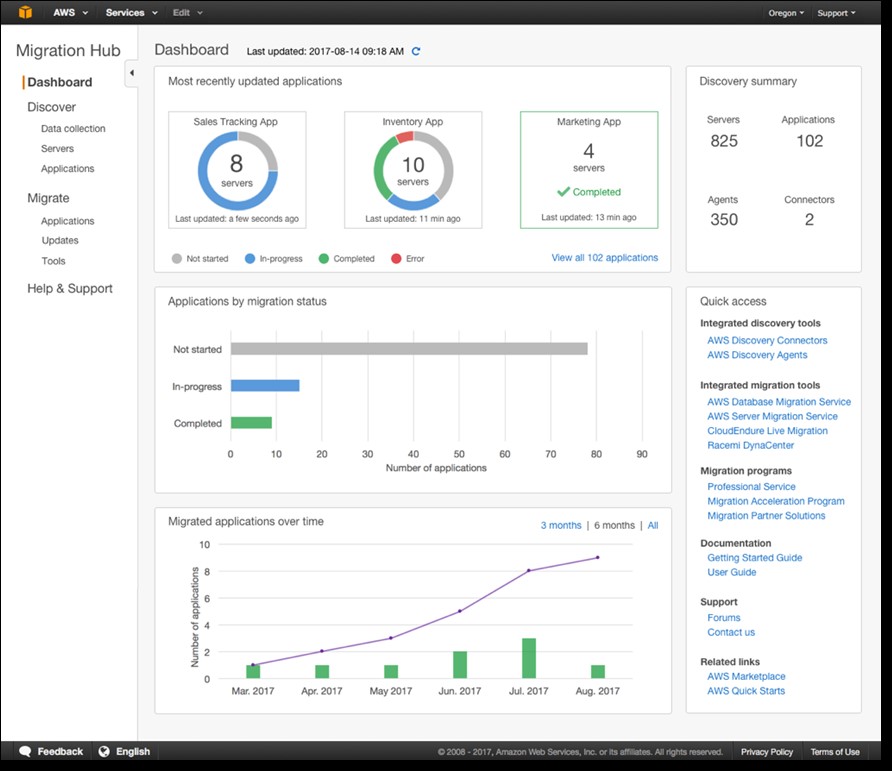Click the AWS cube logo icon
Viewport: 892px width, 771px height.
click(24, 13)
